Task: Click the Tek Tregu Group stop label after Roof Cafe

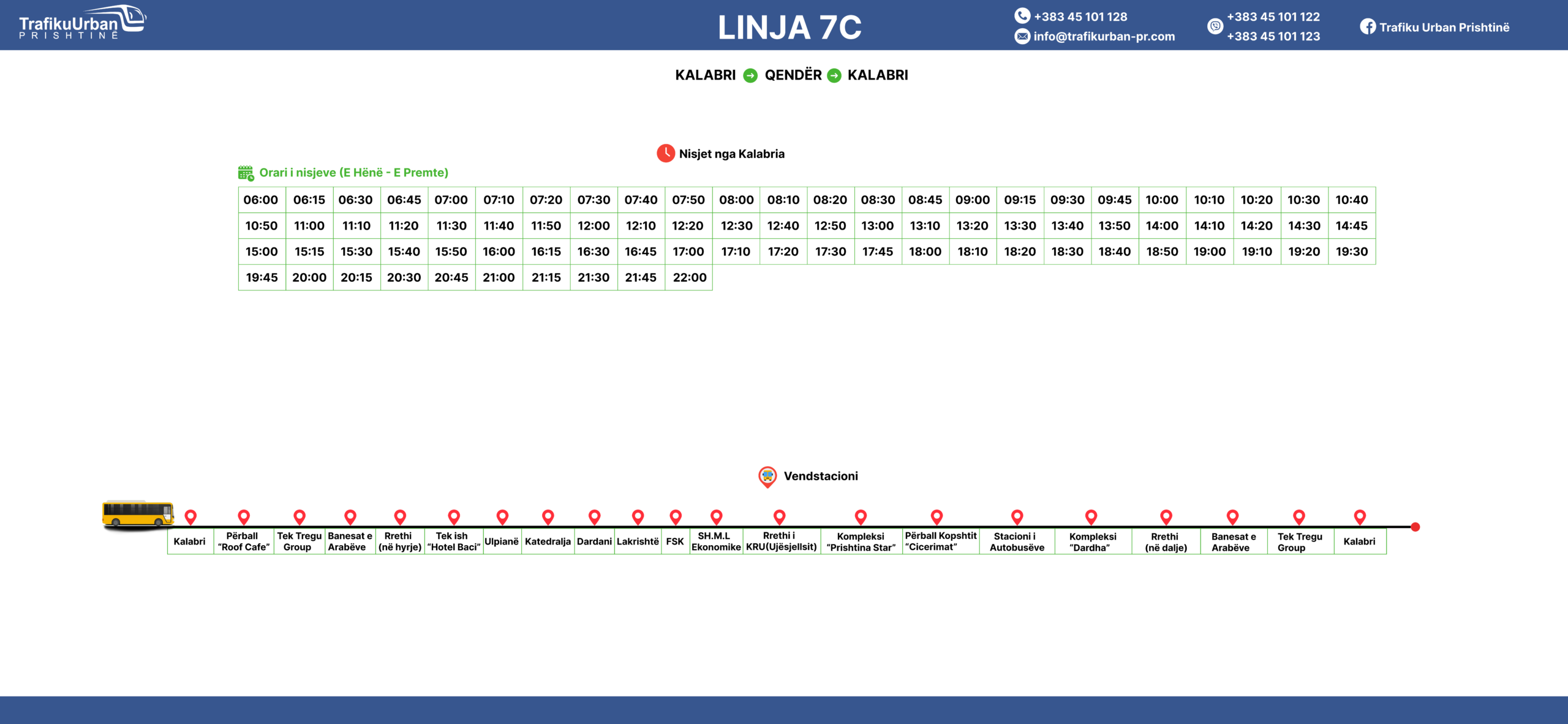Action: [299, 541]
